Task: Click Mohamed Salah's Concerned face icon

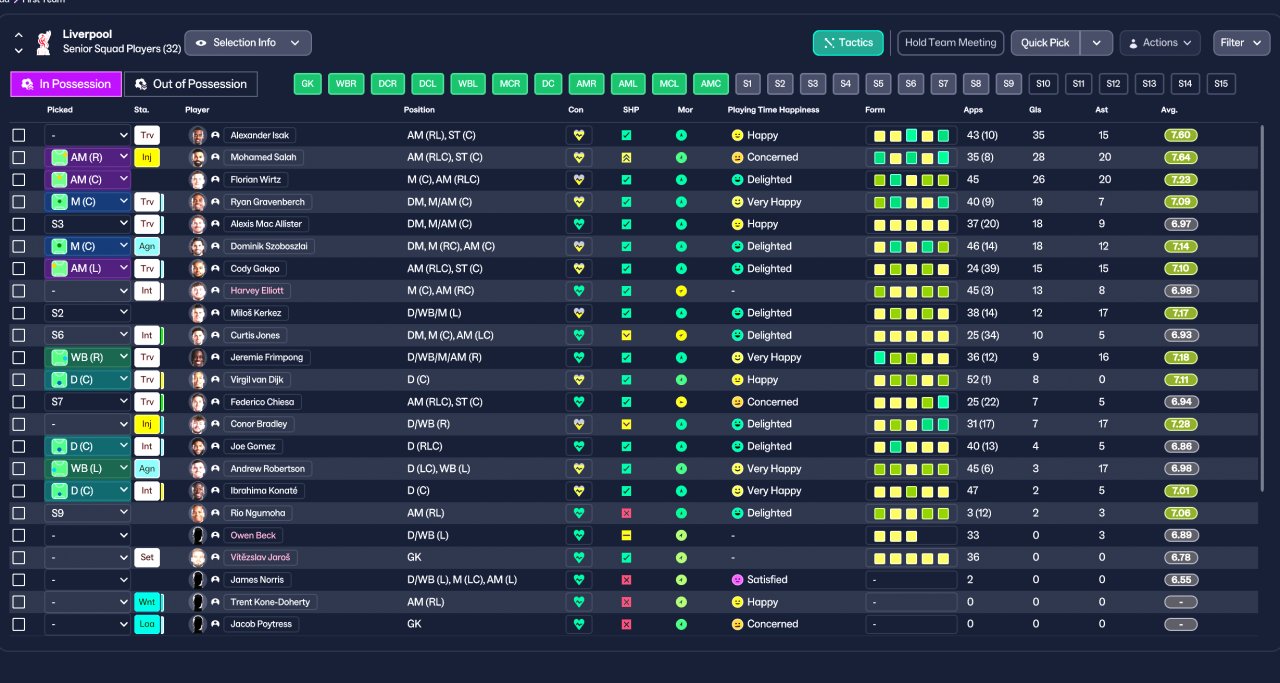Action: click(737, 157)
